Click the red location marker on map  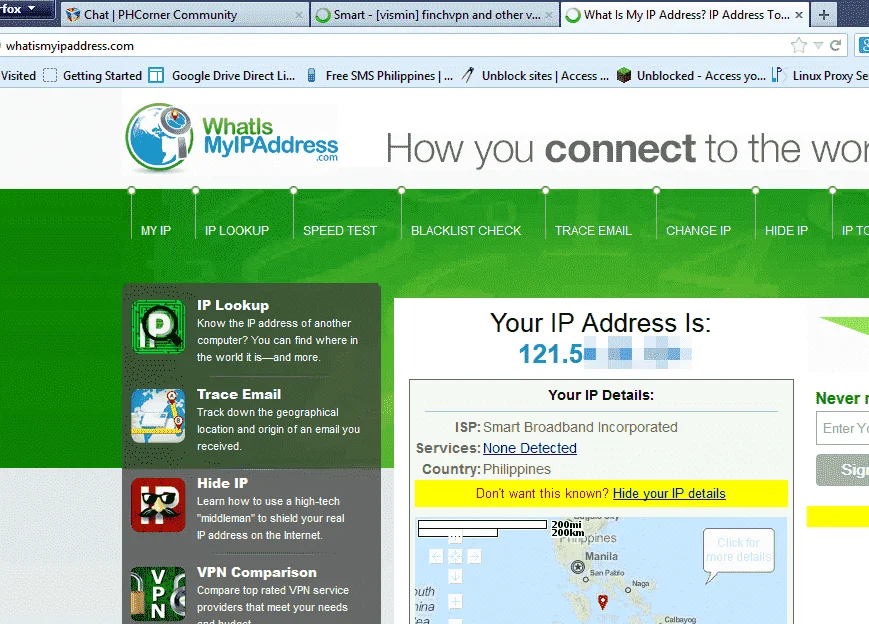point(602,601)
